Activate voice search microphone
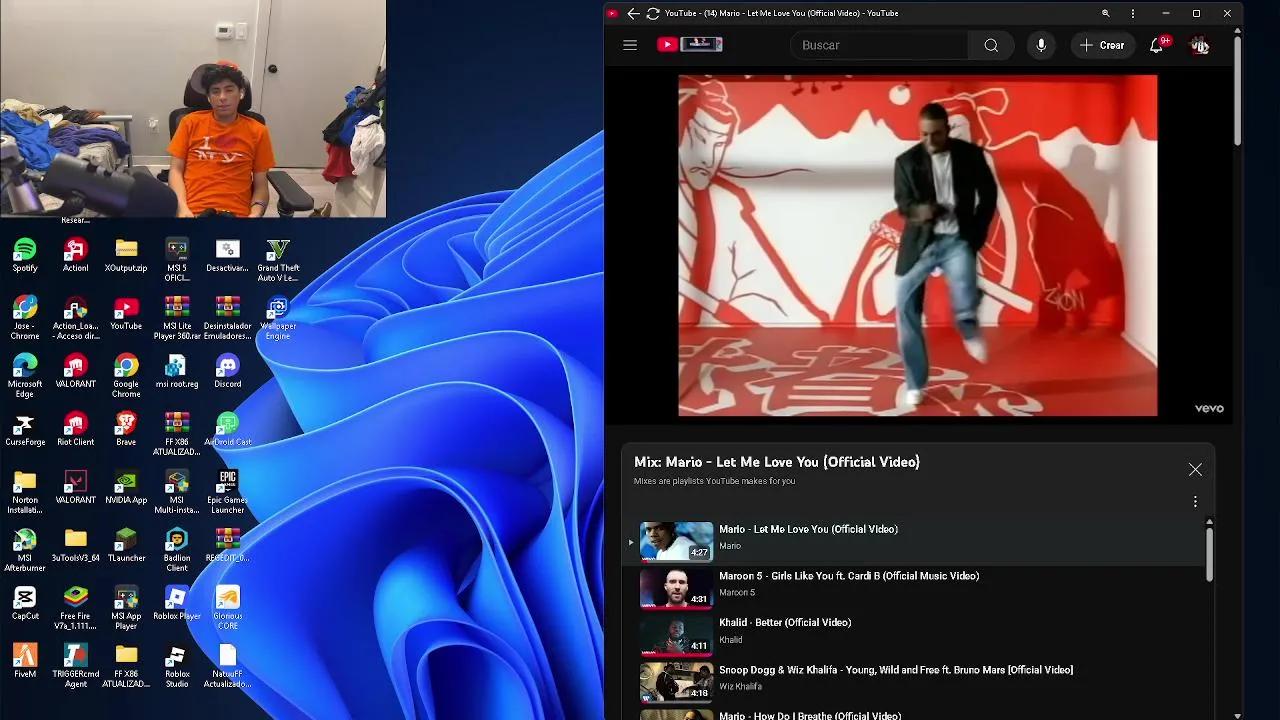Image resolution: width=1280 pixels, height=720 pixels. tap(1041, 45)
